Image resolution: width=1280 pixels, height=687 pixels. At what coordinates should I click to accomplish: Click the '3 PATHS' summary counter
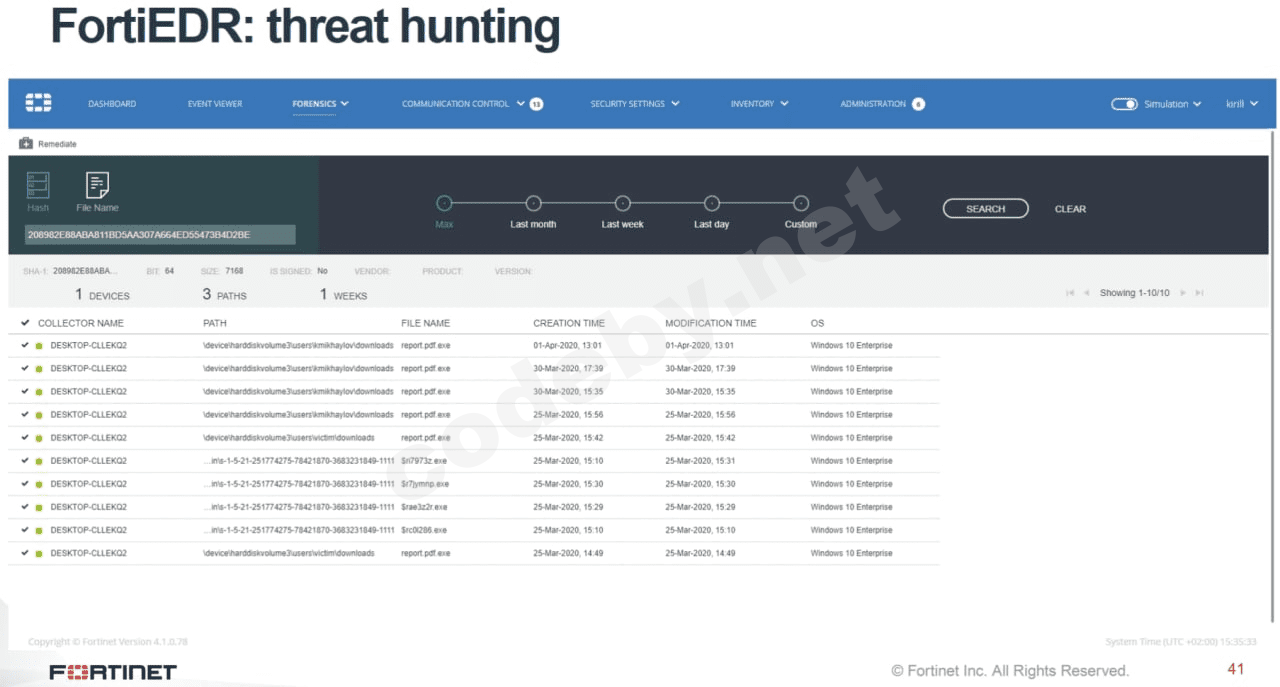224,295
